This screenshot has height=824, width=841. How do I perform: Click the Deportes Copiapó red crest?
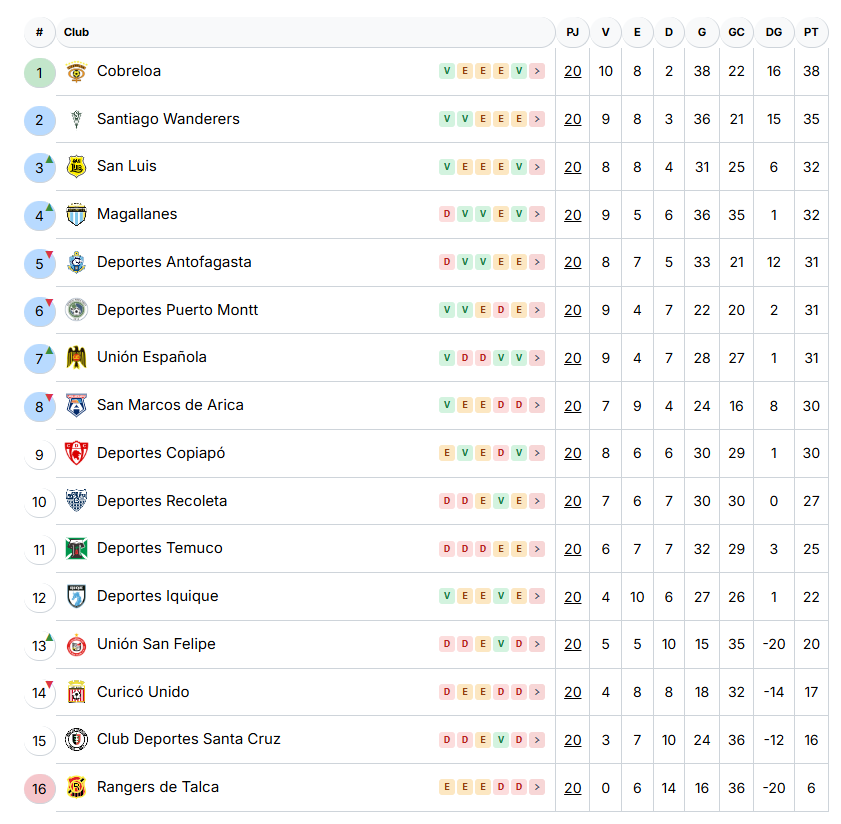[76, 453]
